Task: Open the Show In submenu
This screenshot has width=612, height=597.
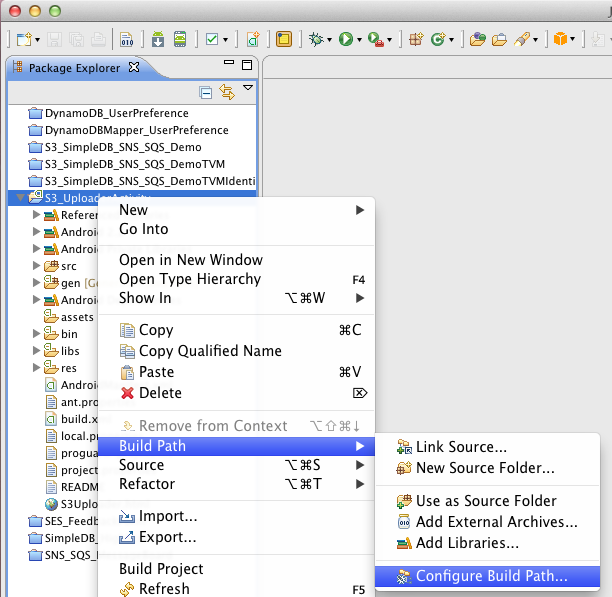Action: coord(236,298)
